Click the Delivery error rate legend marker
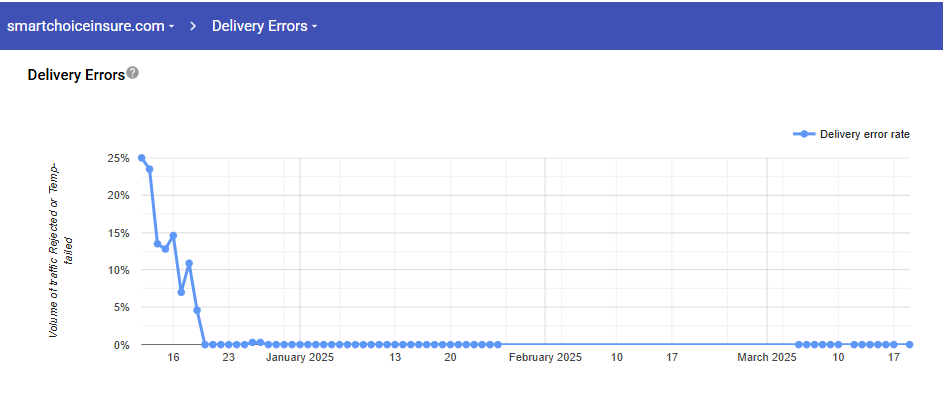Image resolution: width=943 pixels, height=397 pixels. coord(805,134)
